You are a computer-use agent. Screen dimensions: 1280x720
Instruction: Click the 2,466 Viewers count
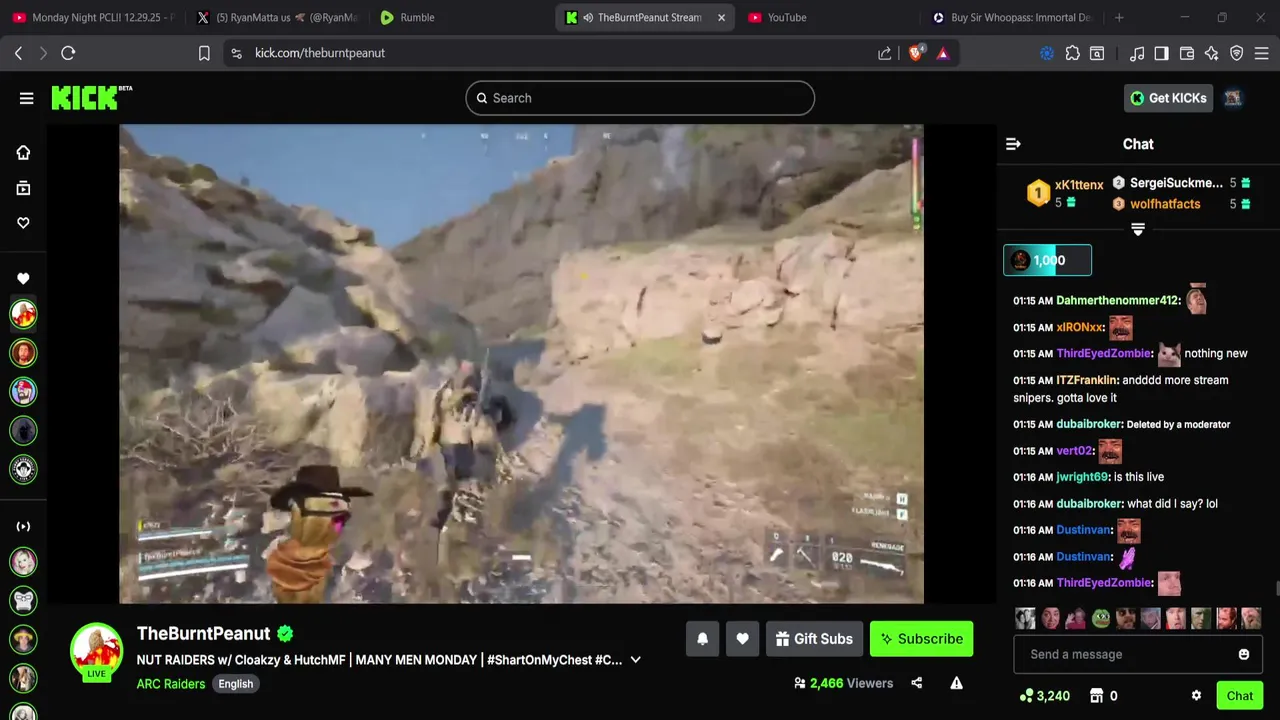pyautogui.click(x=843, y=683)
